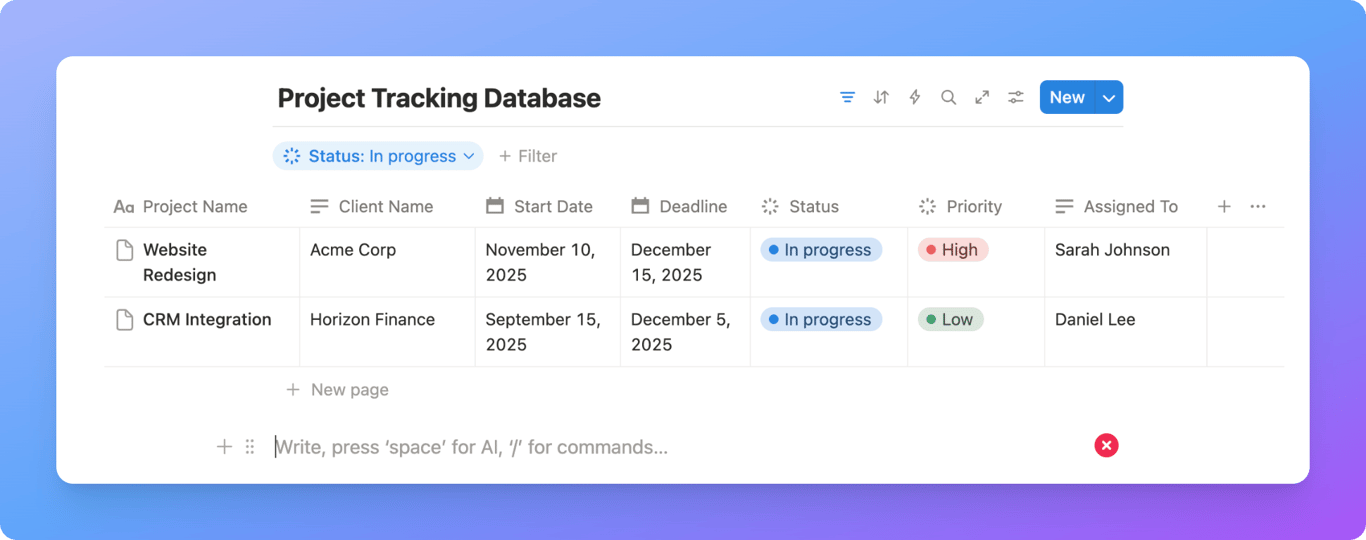Open CRM Integration page icon

pyautogui.click(x=124, y=320)
